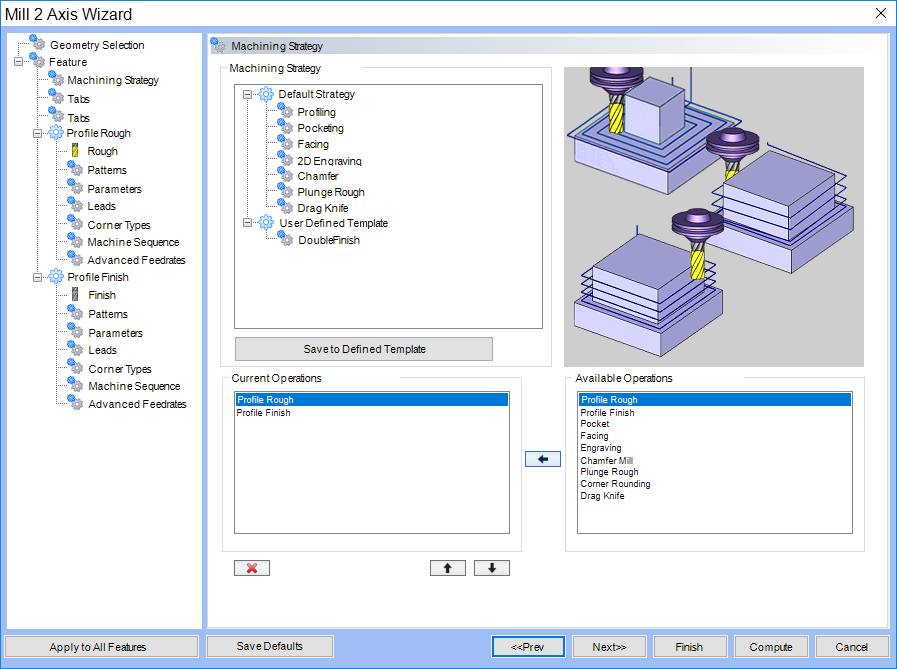This screenshot has height=669, width=897.
Task: Click the down arrow to reorder operations
Action: pos(491,567)
